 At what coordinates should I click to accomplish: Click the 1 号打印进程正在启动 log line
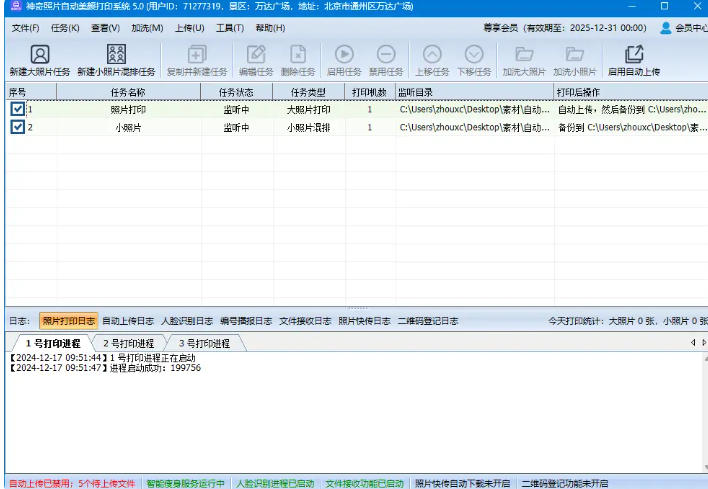(x=102, y=358)
